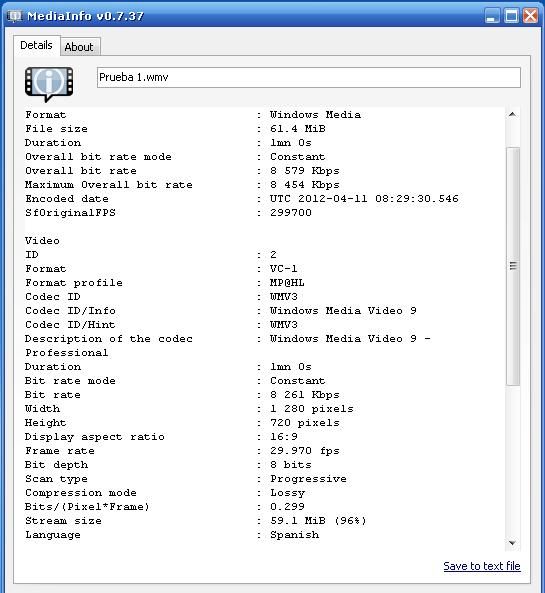Click the '0.299' Bits/(Pixel*Frame) value

click(287, 506)
